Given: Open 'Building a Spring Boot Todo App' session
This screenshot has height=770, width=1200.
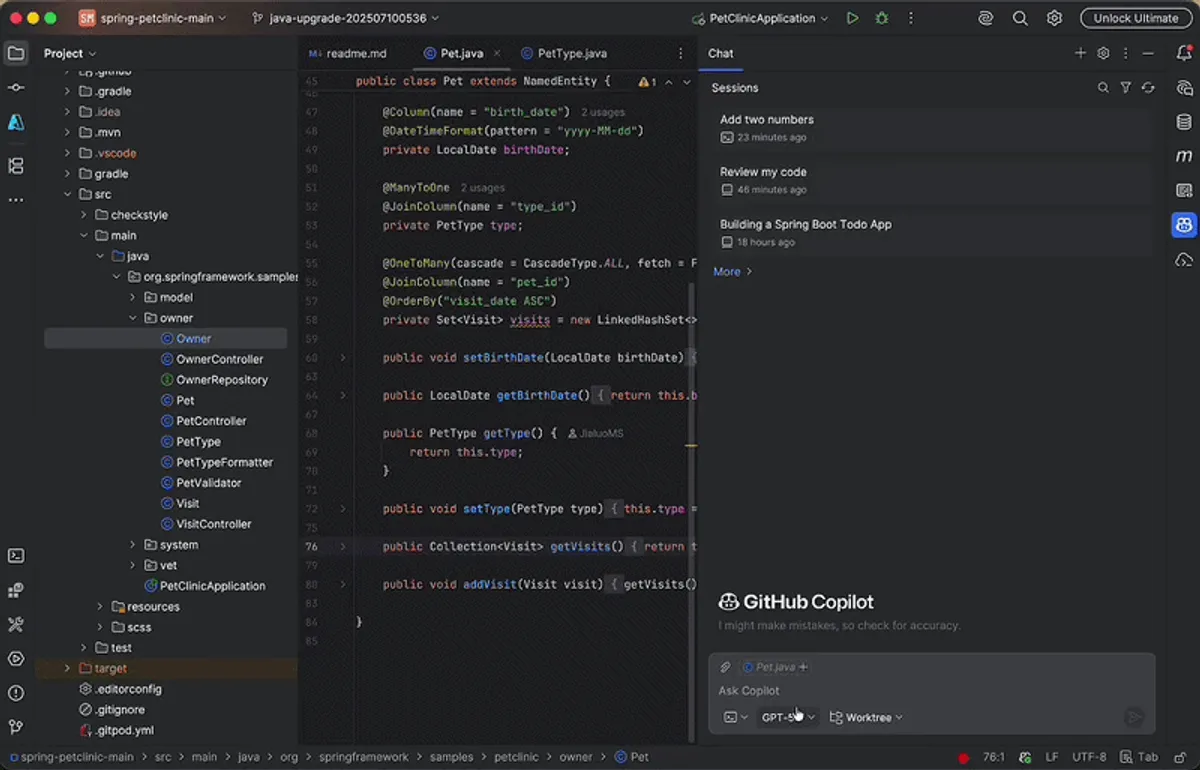Looking at the screenshot, I should tap(930, 233).
